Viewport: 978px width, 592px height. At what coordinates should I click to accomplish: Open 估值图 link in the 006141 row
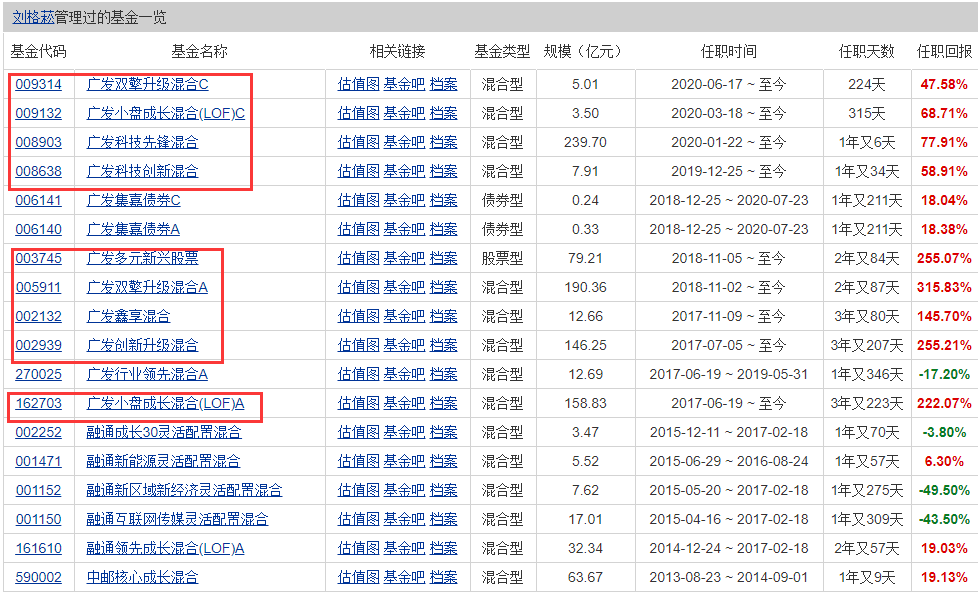(x=359, y=200)
